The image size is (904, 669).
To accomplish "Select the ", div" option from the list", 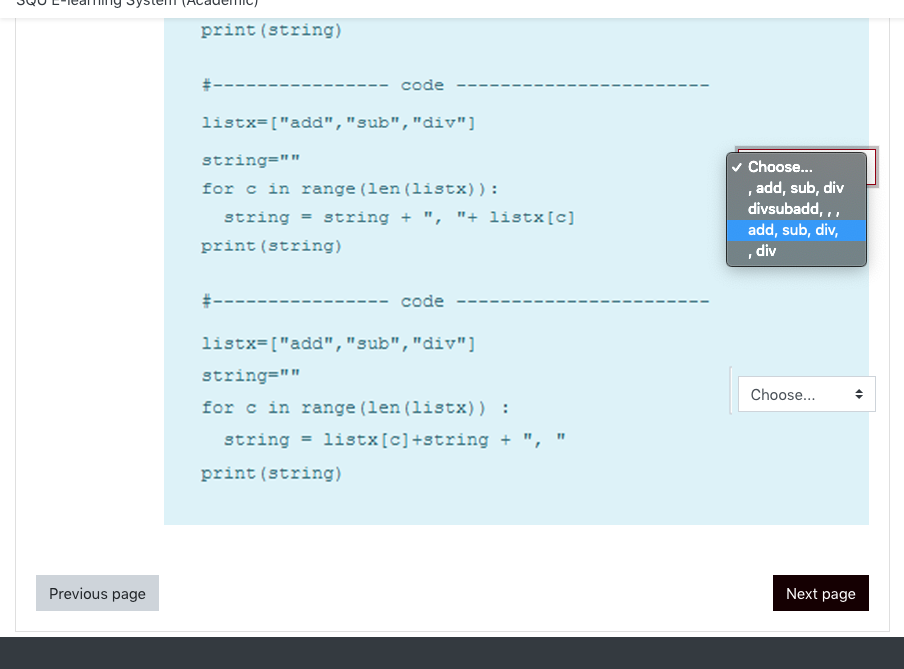I will point(763,251).
